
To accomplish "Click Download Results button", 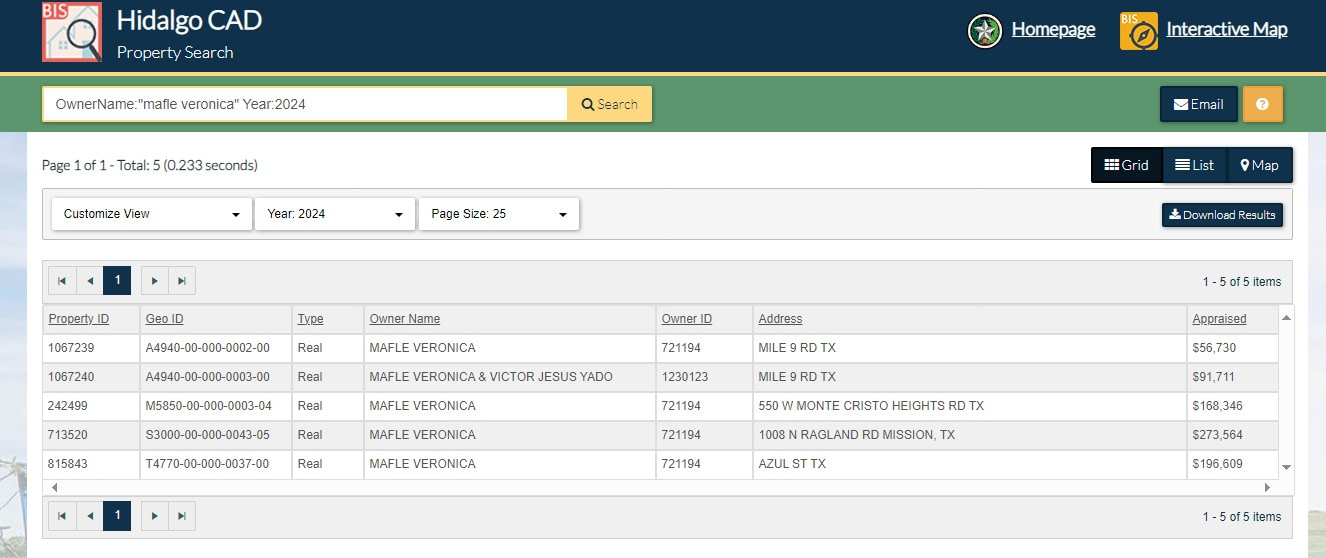I will click(x=1222, y=215).
